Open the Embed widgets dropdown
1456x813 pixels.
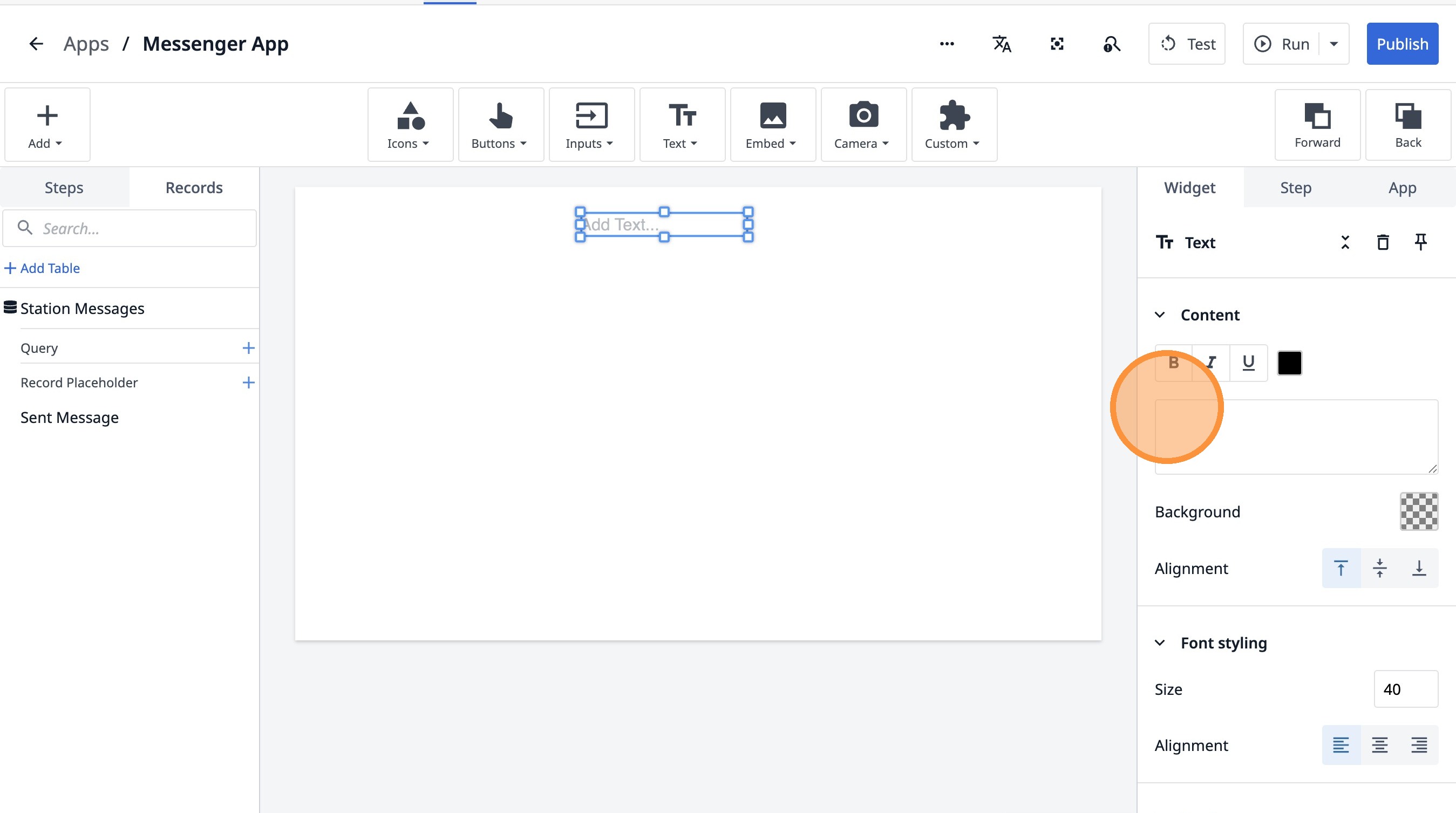point(772,125)
